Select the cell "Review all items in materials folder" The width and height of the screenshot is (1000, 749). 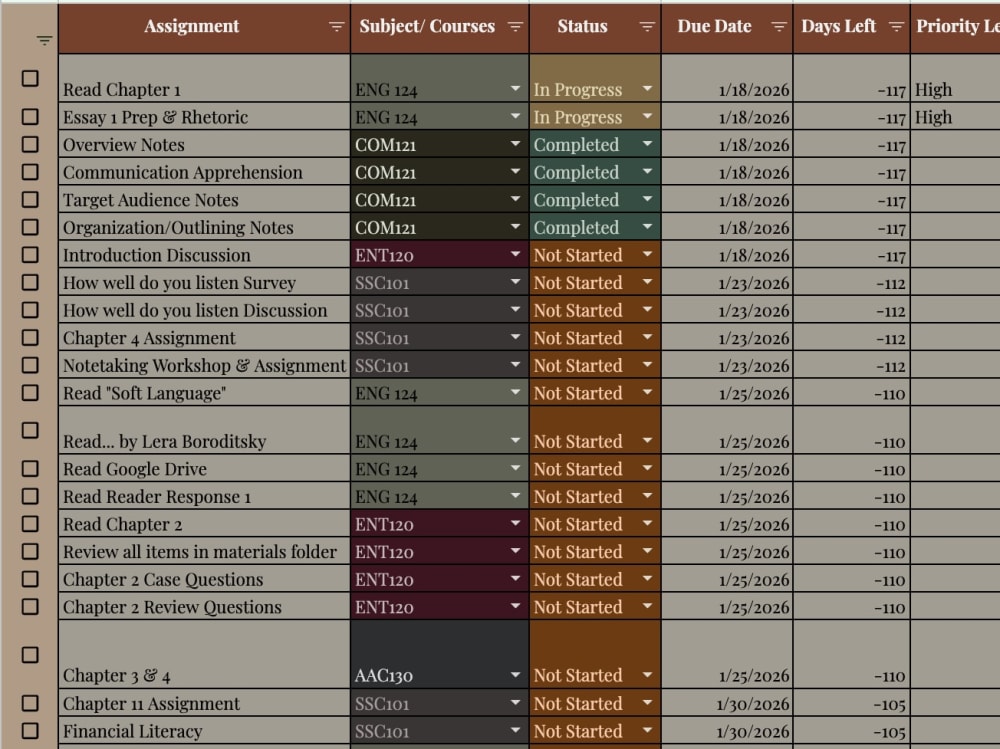point(204,551)
